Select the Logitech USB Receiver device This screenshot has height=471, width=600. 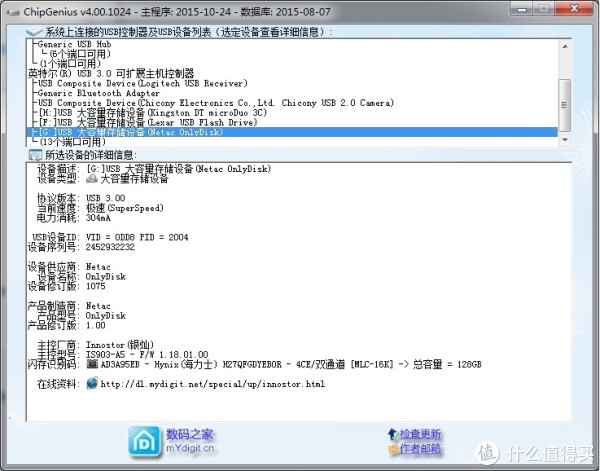coord(143,83)
